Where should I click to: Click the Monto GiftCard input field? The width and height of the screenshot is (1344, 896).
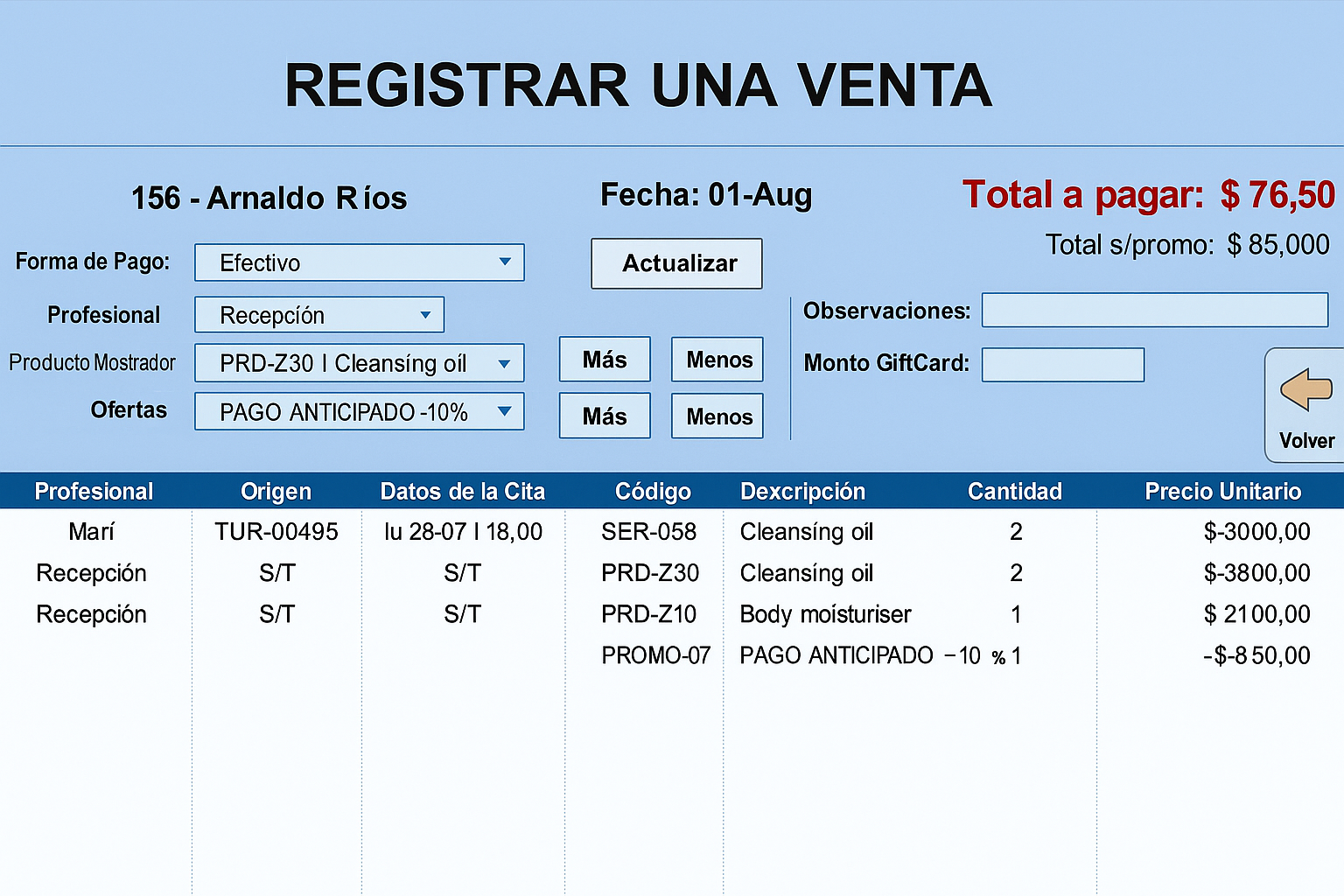(1063, 365)
